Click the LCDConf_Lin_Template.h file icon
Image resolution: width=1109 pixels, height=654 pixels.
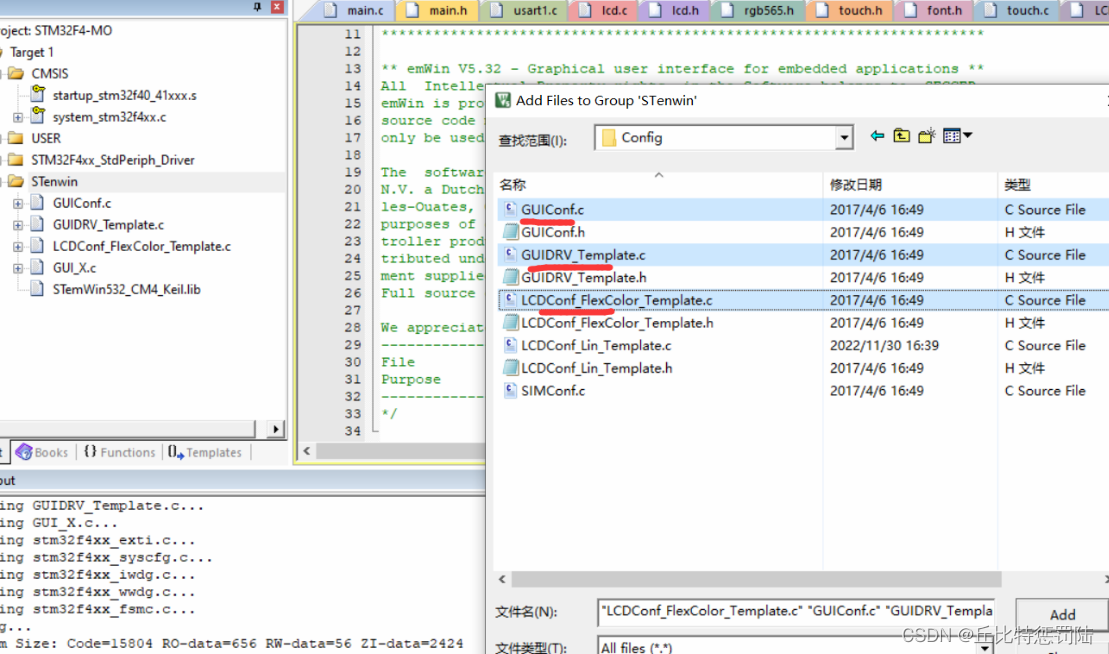tap(510, 368)
